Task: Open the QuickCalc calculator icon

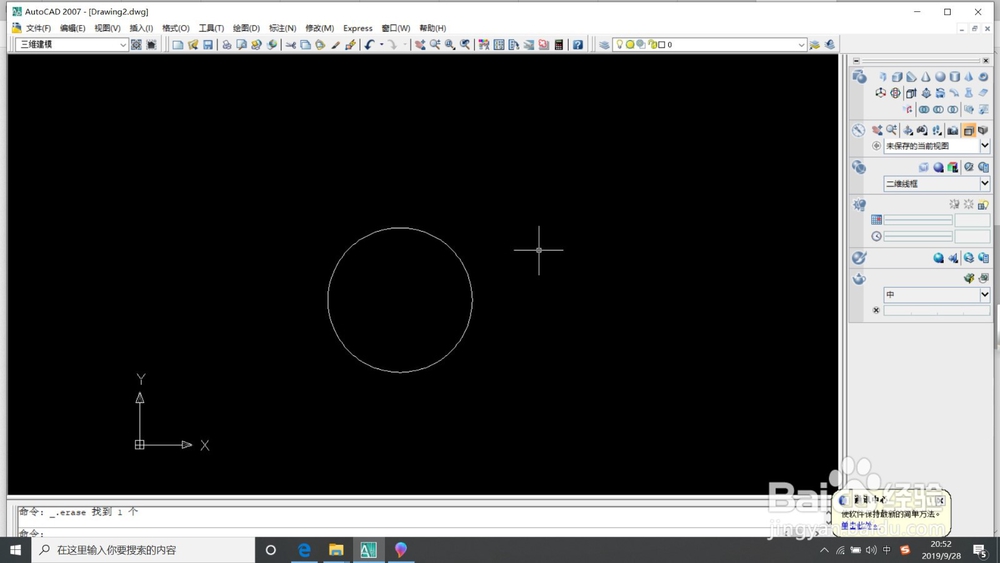Action: tap(558, 45)
